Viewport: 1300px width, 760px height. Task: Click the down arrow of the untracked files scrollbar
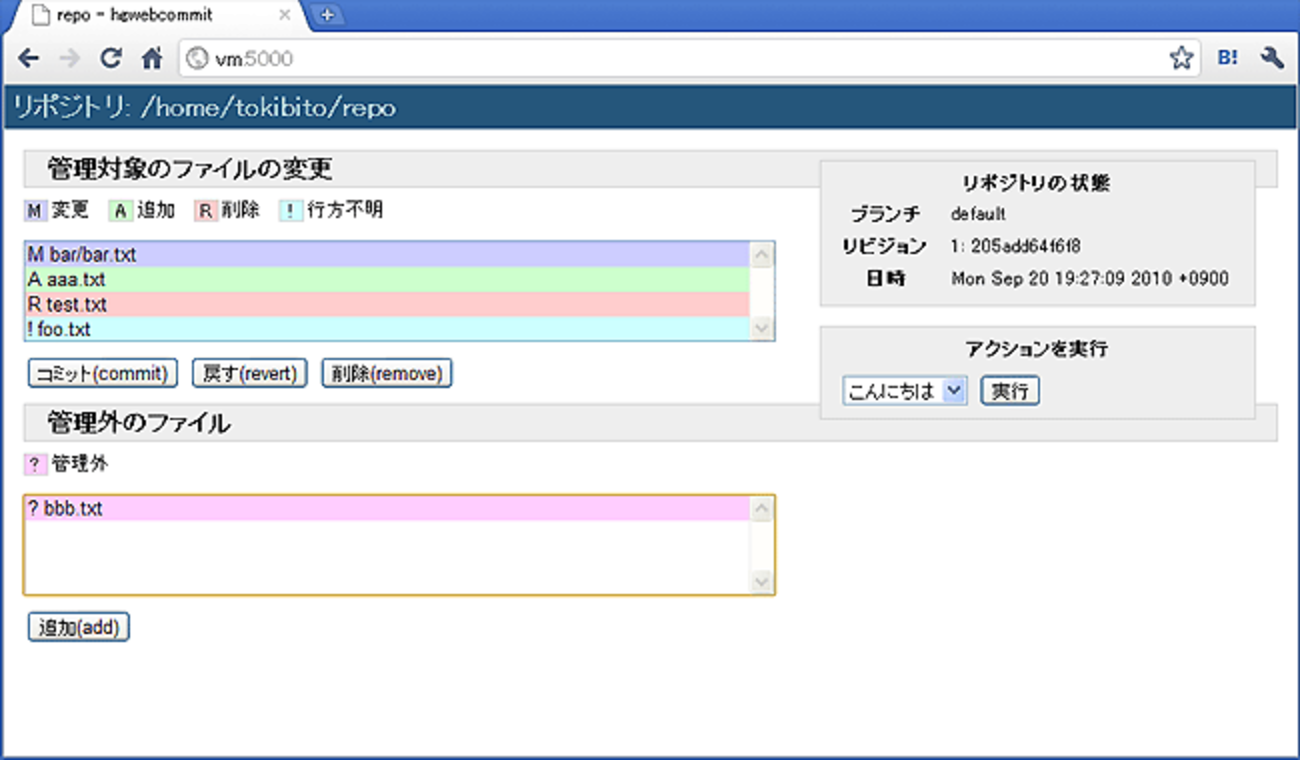(762, 582)
